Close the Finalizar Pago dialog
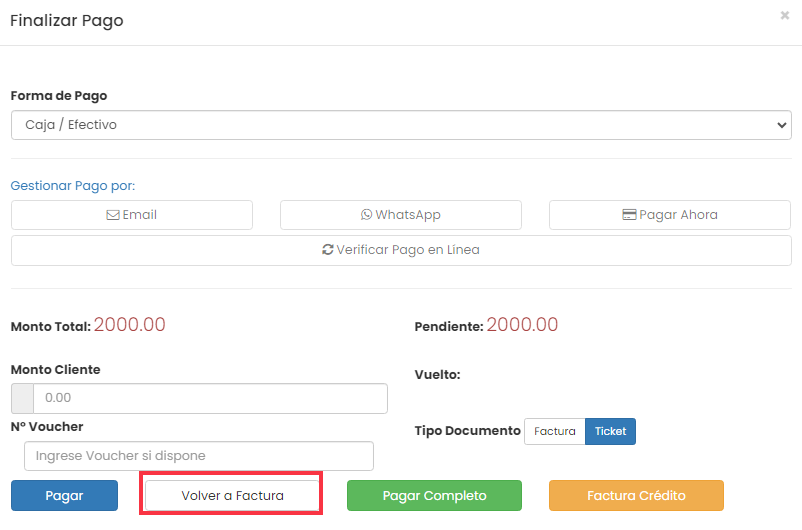This screenshot has height=530, width=802. [x=785, y=15]
